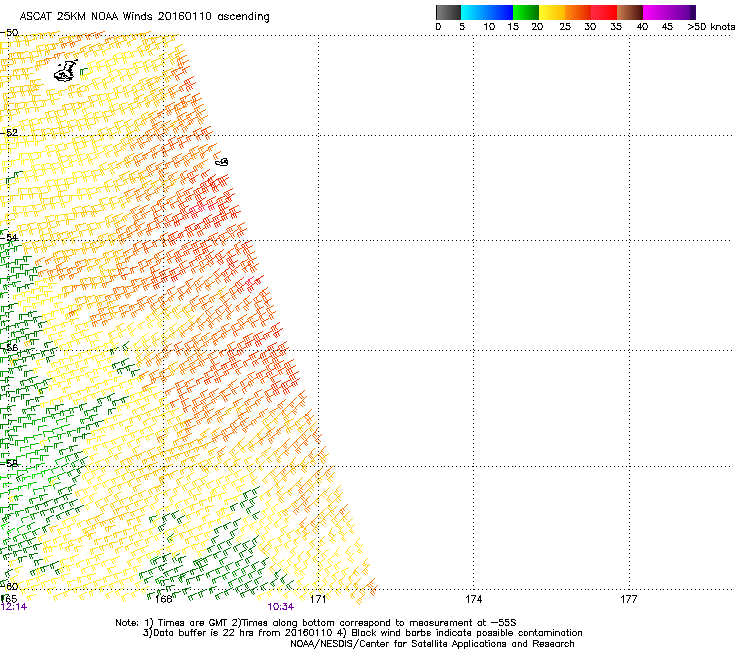Click the cyan-blue 5-15 knots color band
This screenshot has height=650, width=740.
coord(487,12)
